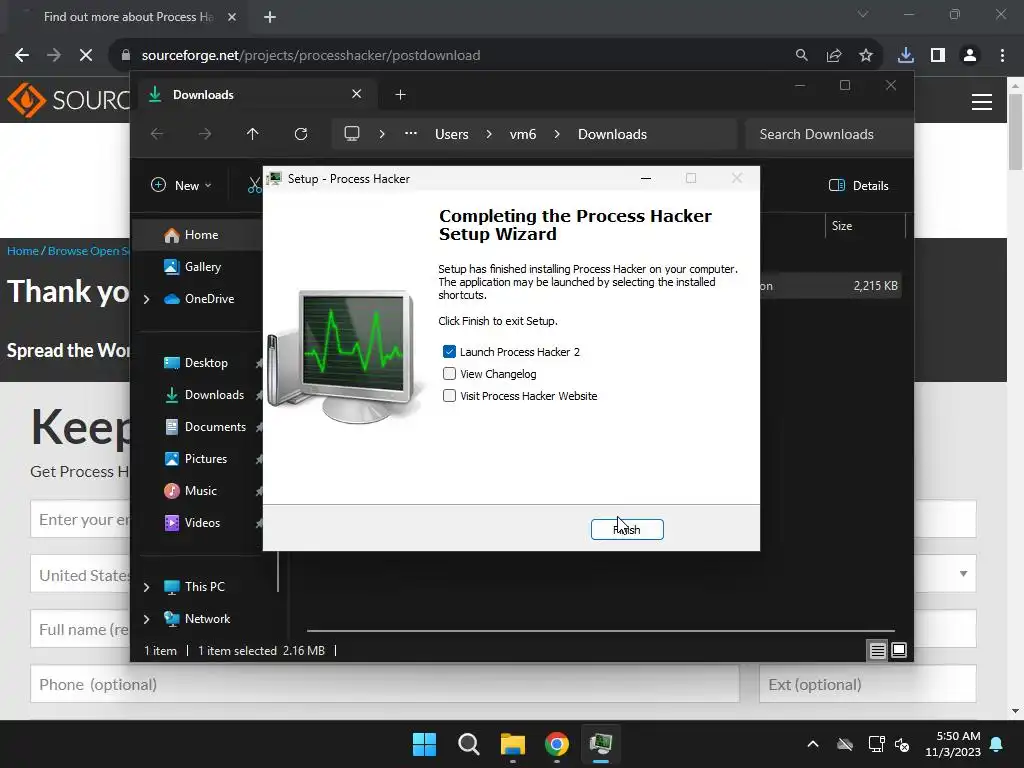The width and height of the screenshot is (1024, 768).
Task: Open Music quick access folder
Action: pos(200,490)
